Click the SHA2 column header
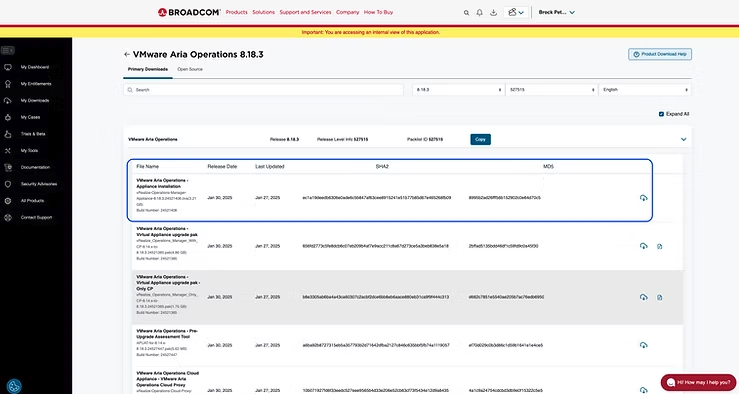Screen dimensions: 739x394 382,166
